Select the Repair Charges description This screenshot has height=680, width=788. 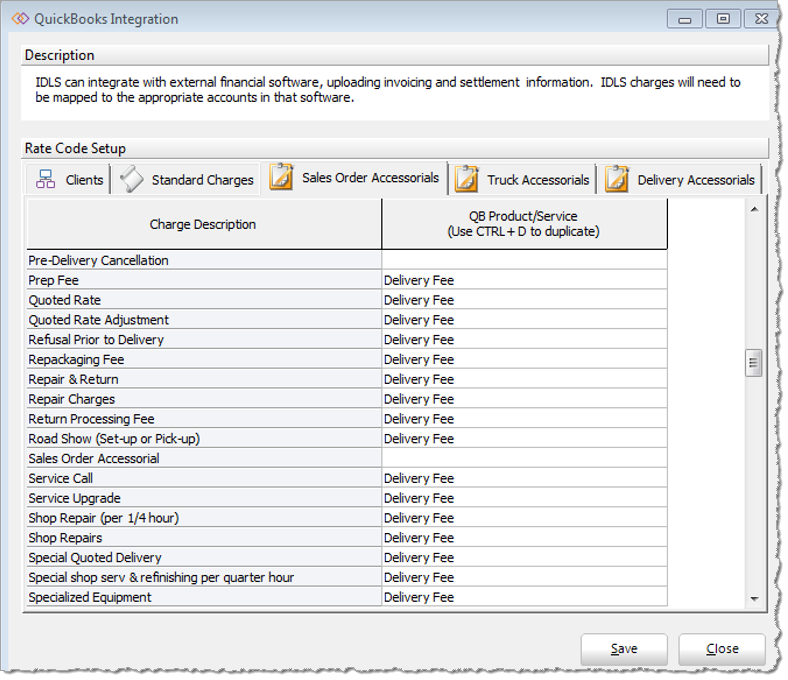pos(204,399)
